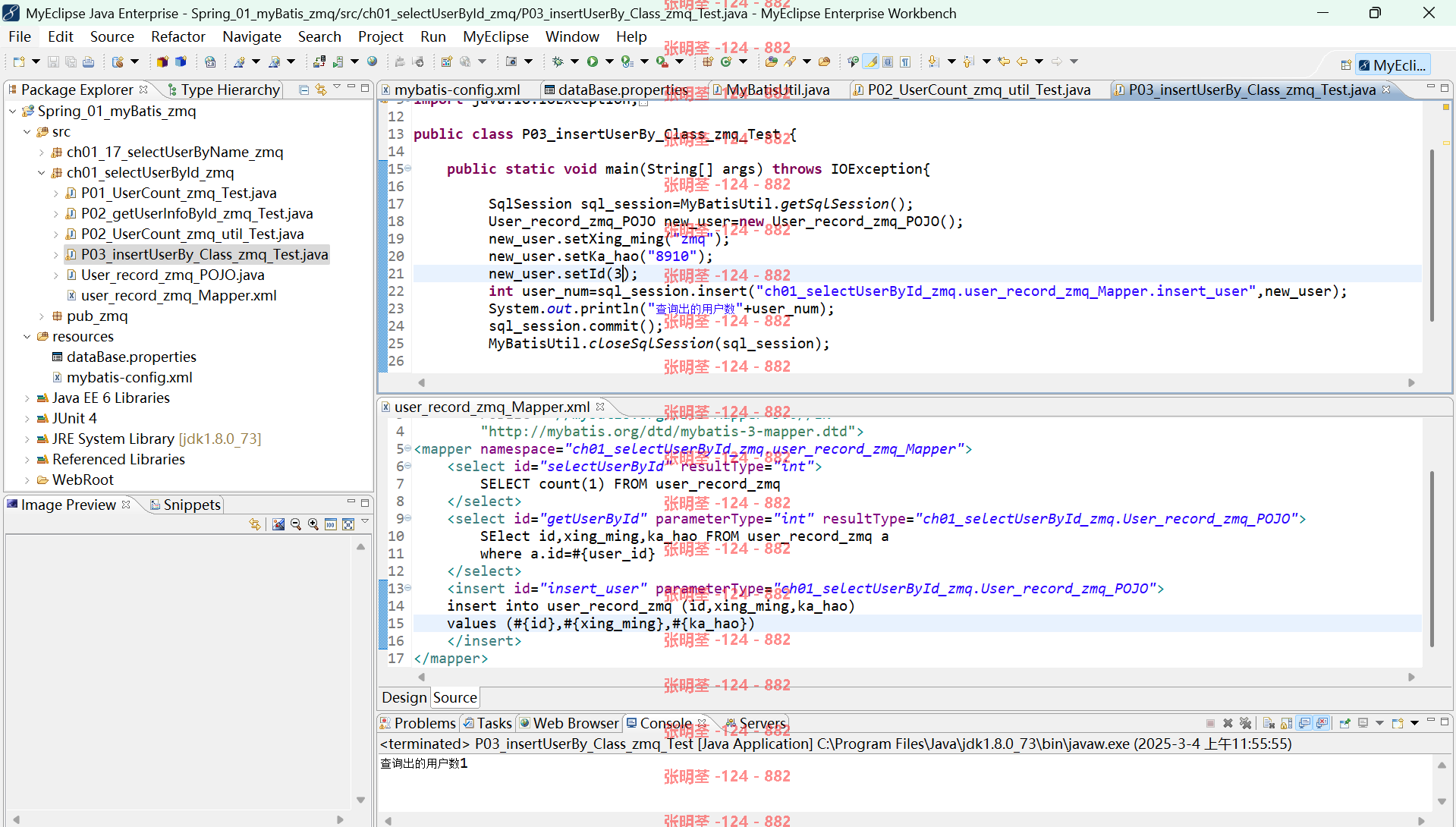Screen dimensions: 1456x827
Task: Click Open Console icon
Action: (x=1398, y=723)
